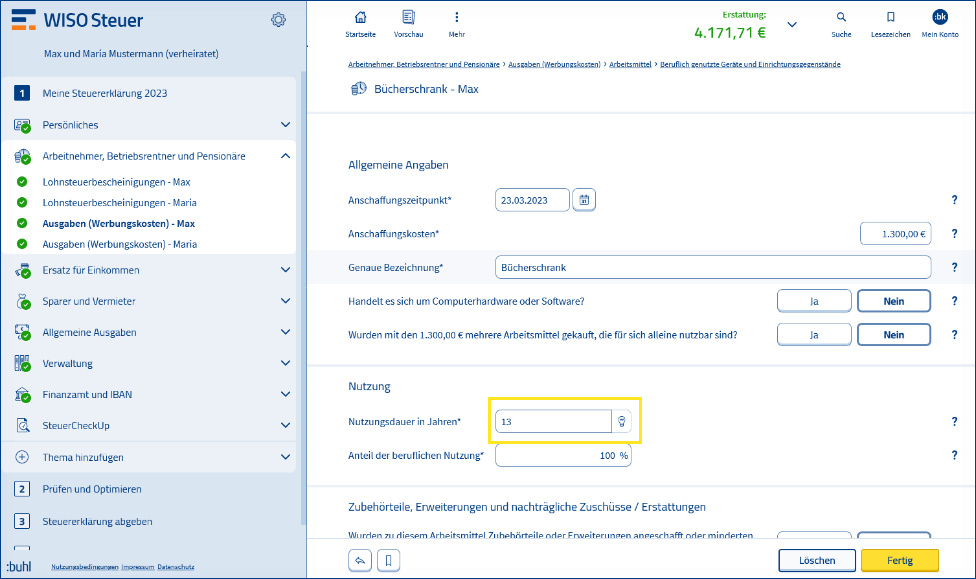Select Nein for mehrere Arbeitsmittel question
Image resolution: width=976 pixels, height=579 pixels.
[893, 334]
